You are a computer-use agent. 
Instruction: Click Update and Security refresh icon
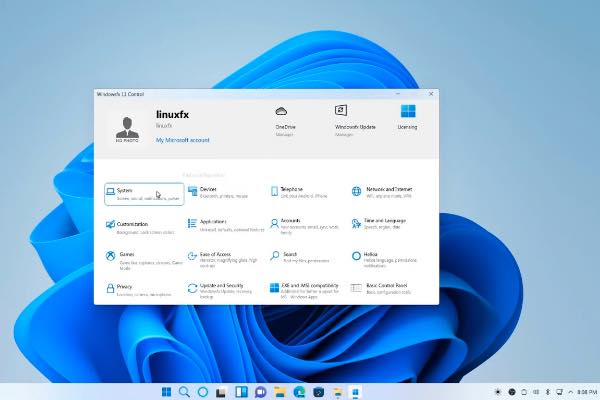pyautogui.click(x=192, y=288)
